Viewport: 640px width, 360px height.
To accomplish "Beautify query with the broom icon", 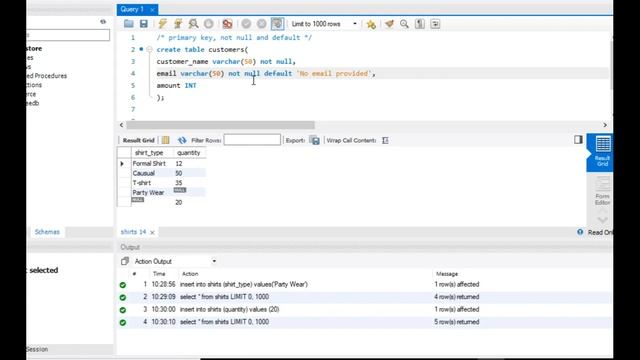I will coord(389,24).
